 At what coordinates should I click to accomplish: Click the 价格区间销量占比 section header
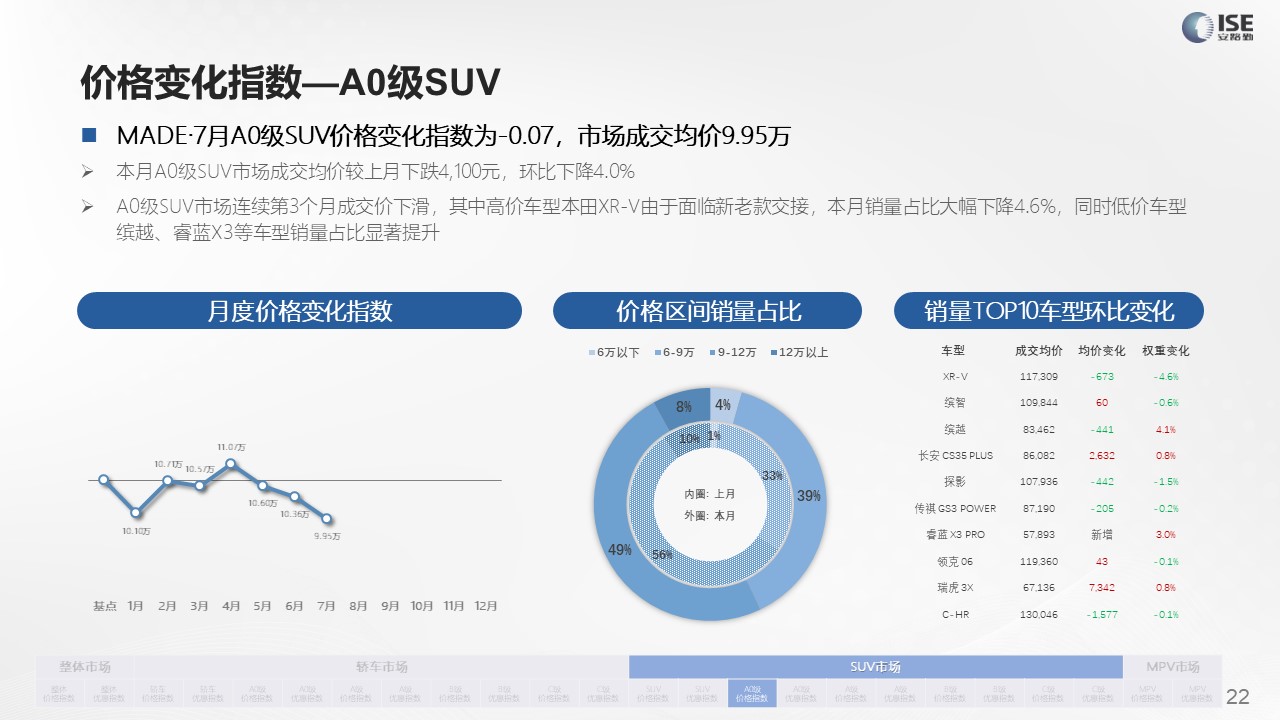708,310
